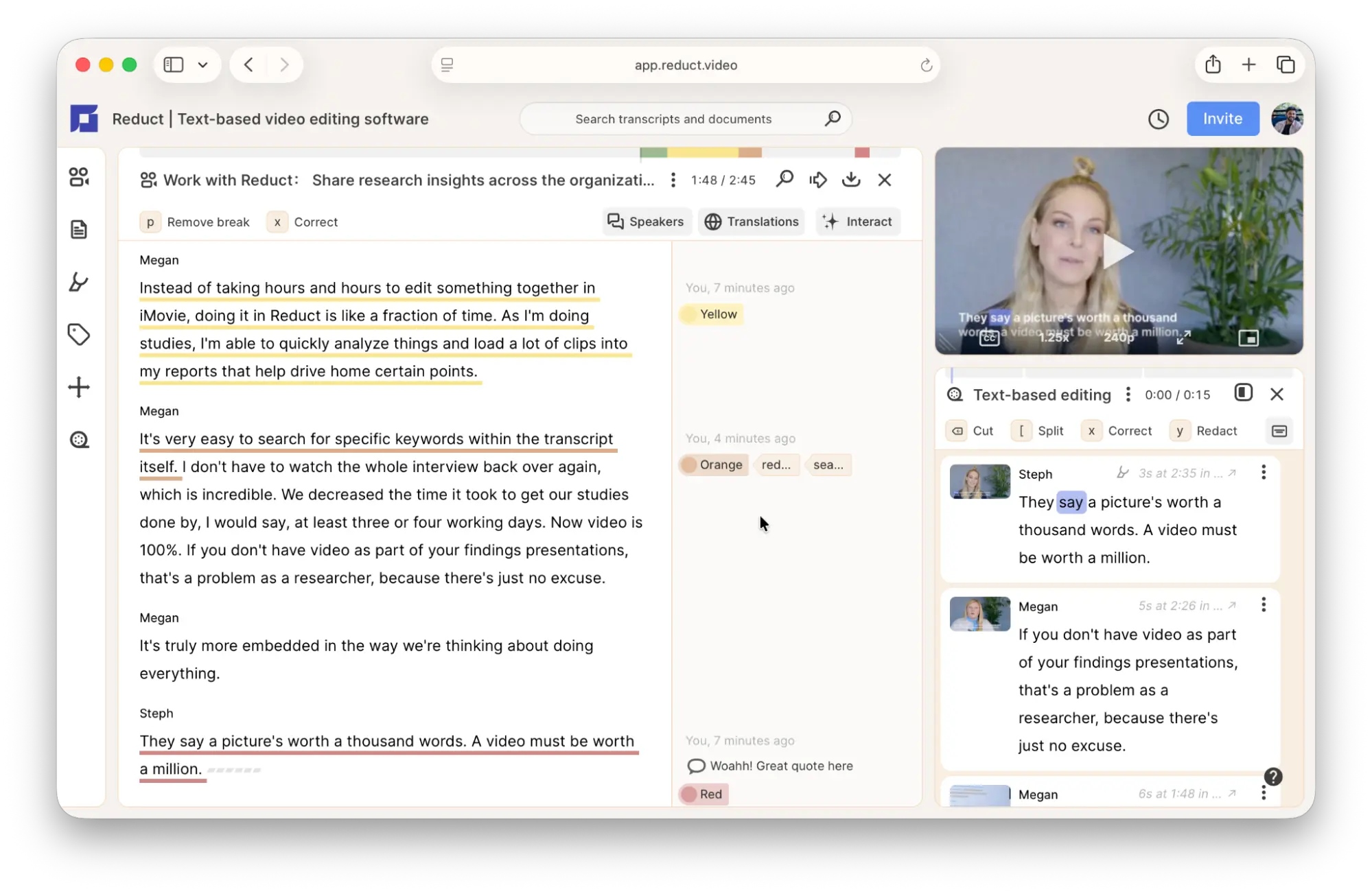Screen dimensions: 1372x894
Task: Play the video in the preview
Action: coord(1117,251)
